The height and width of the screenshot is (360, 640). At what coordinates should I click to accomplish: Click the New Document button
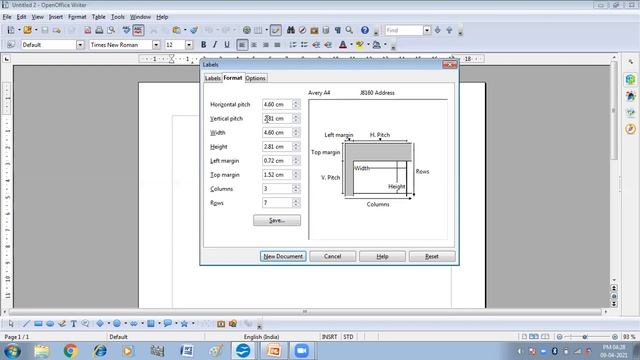click(x=283, y=256)
